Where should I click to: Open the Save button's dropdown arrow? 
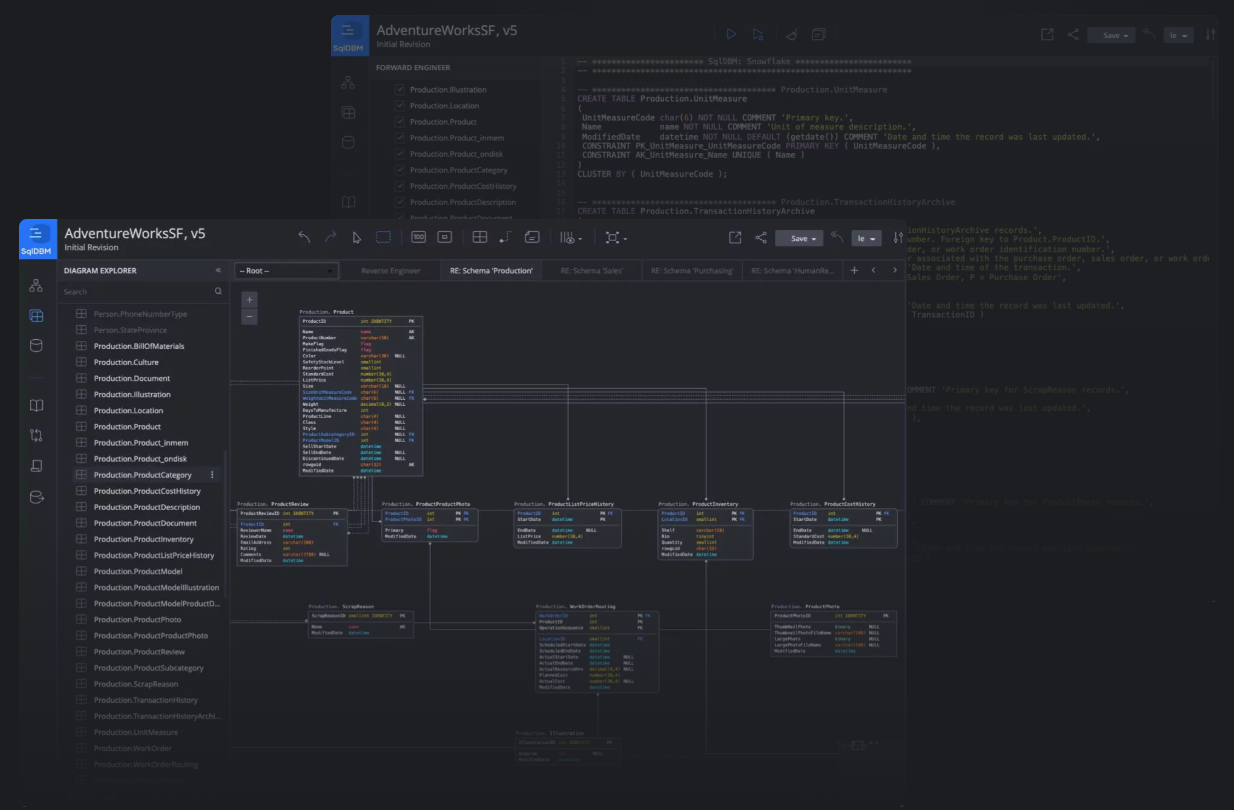(812, 238)
